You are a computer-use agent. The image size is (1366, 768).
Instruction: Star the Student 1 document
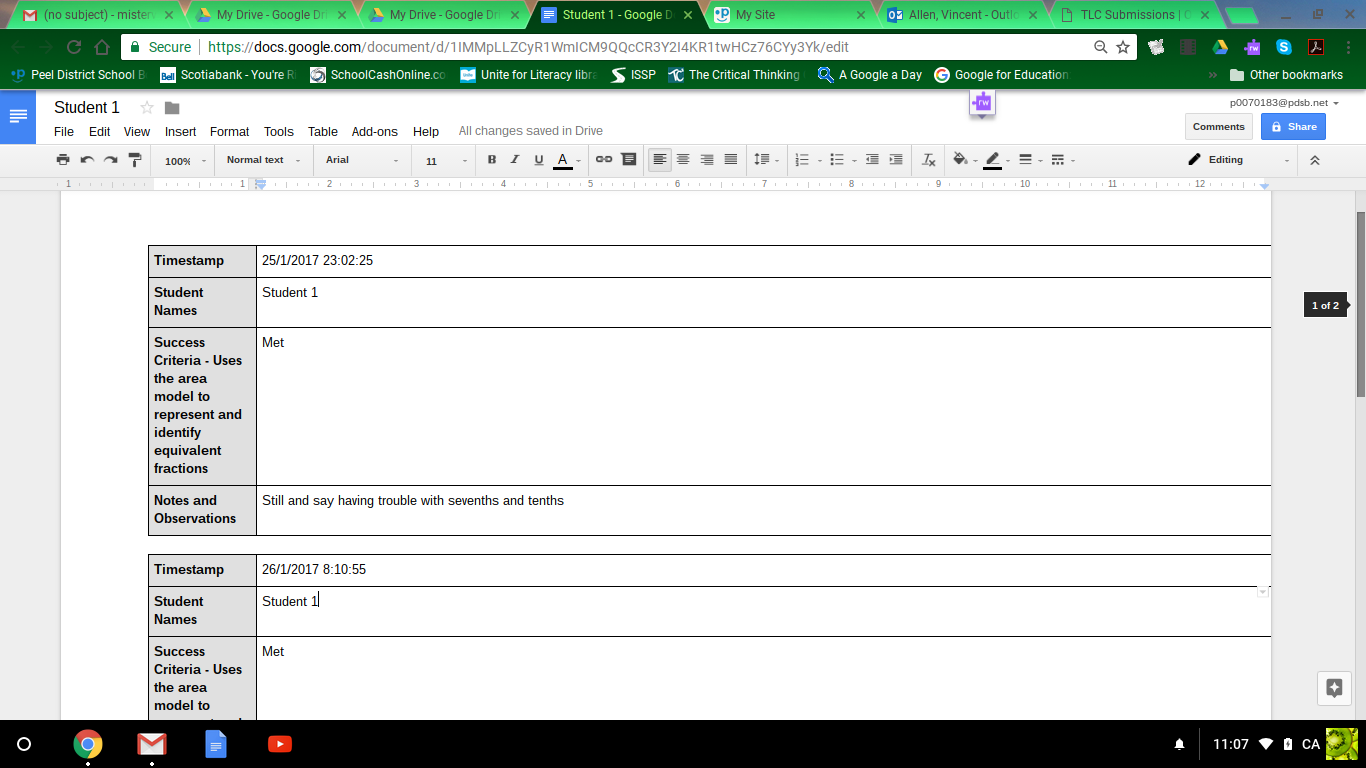147,108
